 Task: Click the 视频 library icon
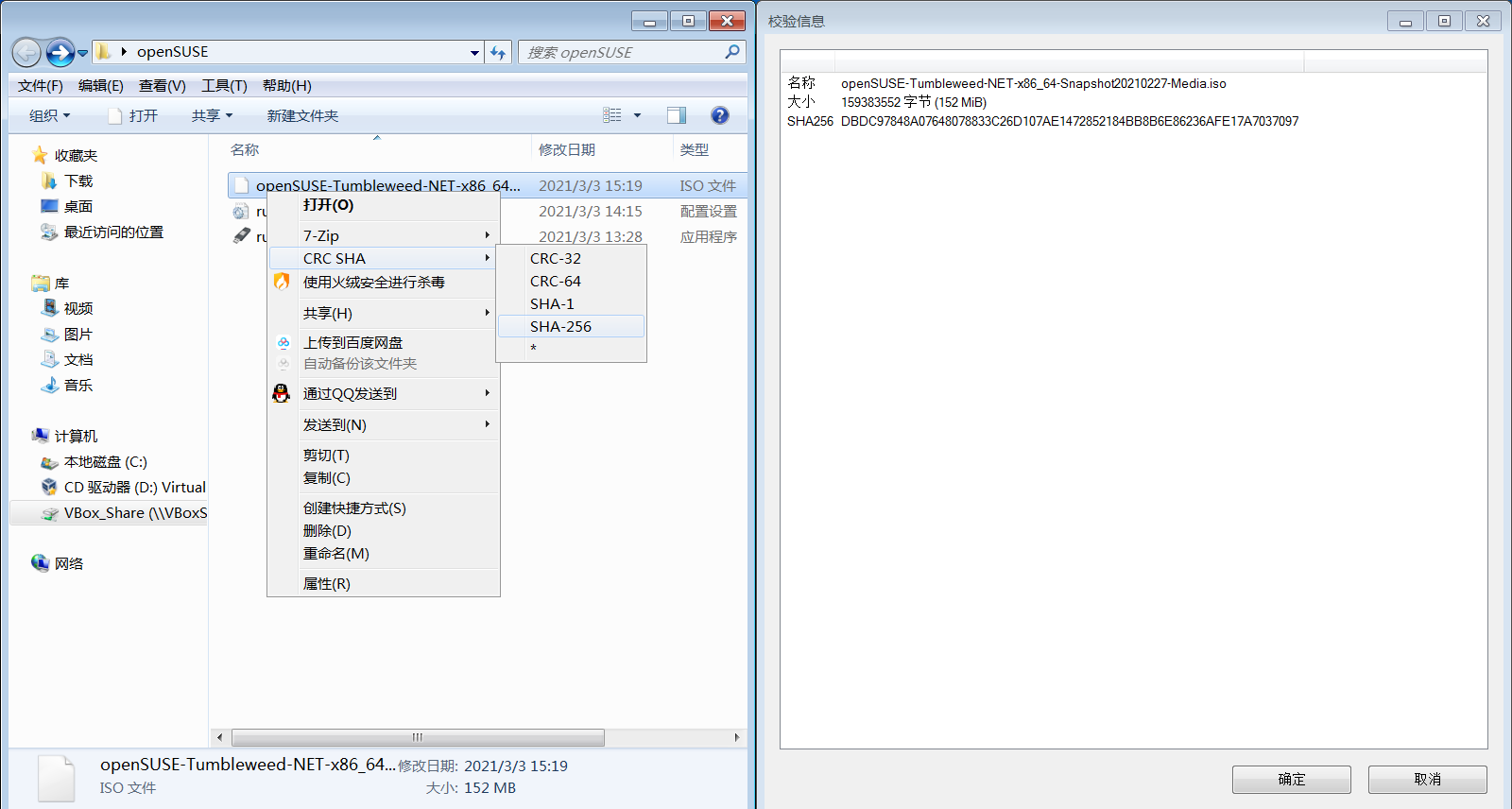(x=49, y=308)
